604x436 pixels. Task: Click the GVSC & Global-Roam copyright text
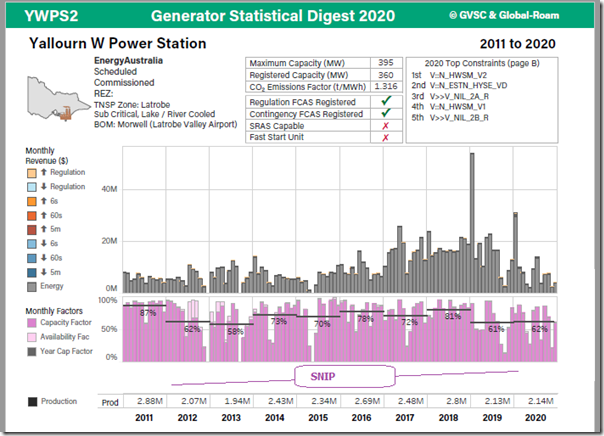(504, 15)
